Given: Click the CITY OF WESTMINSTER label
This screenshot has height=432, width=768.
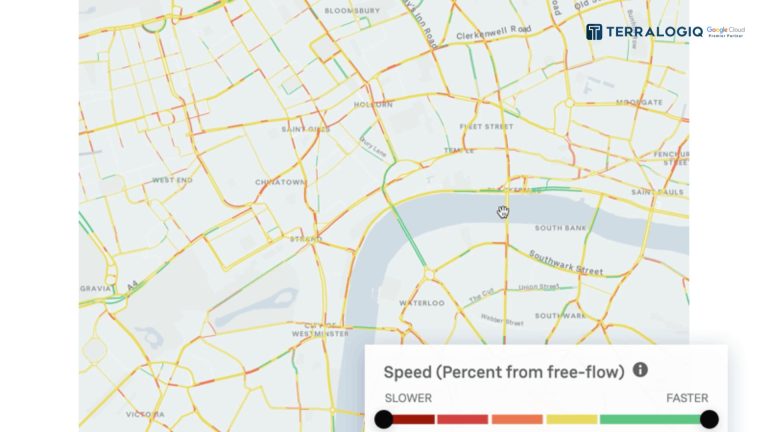Looking at the screenshot, I should 320,330.
